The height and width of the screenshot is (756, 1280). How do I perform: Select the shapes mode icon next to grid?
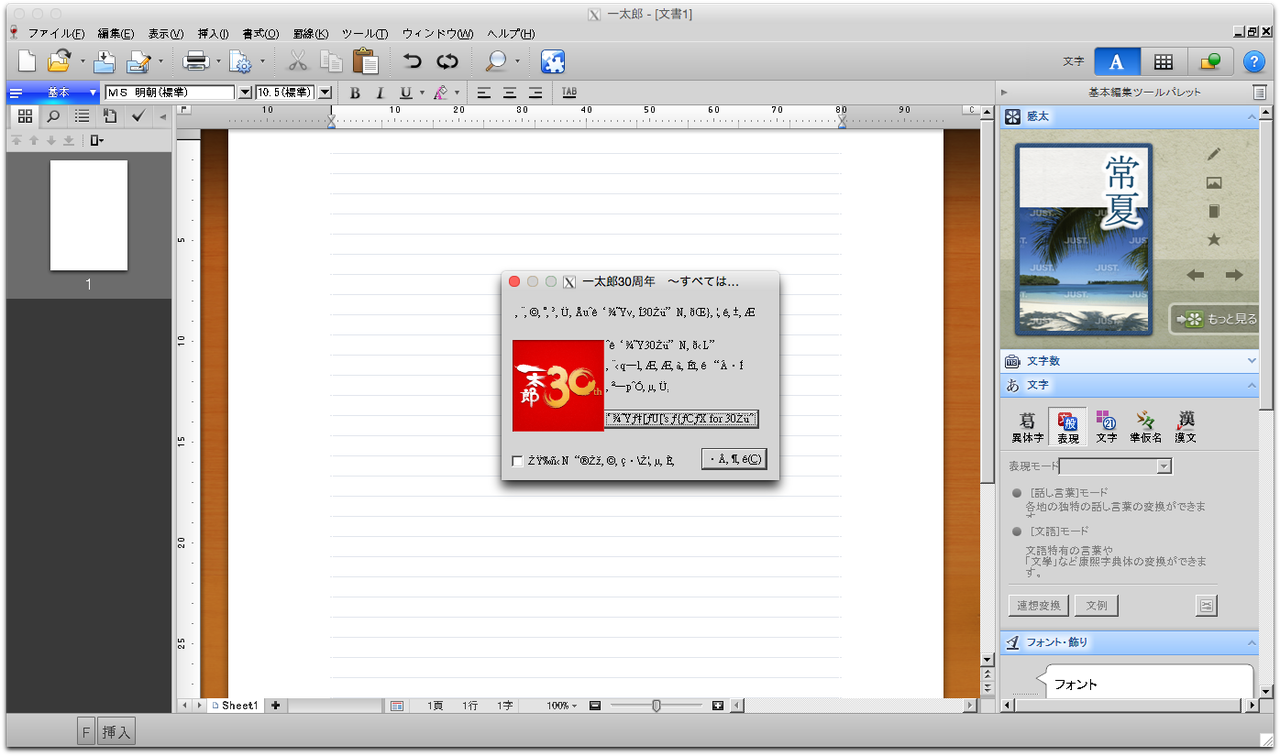coord(1210,61)
